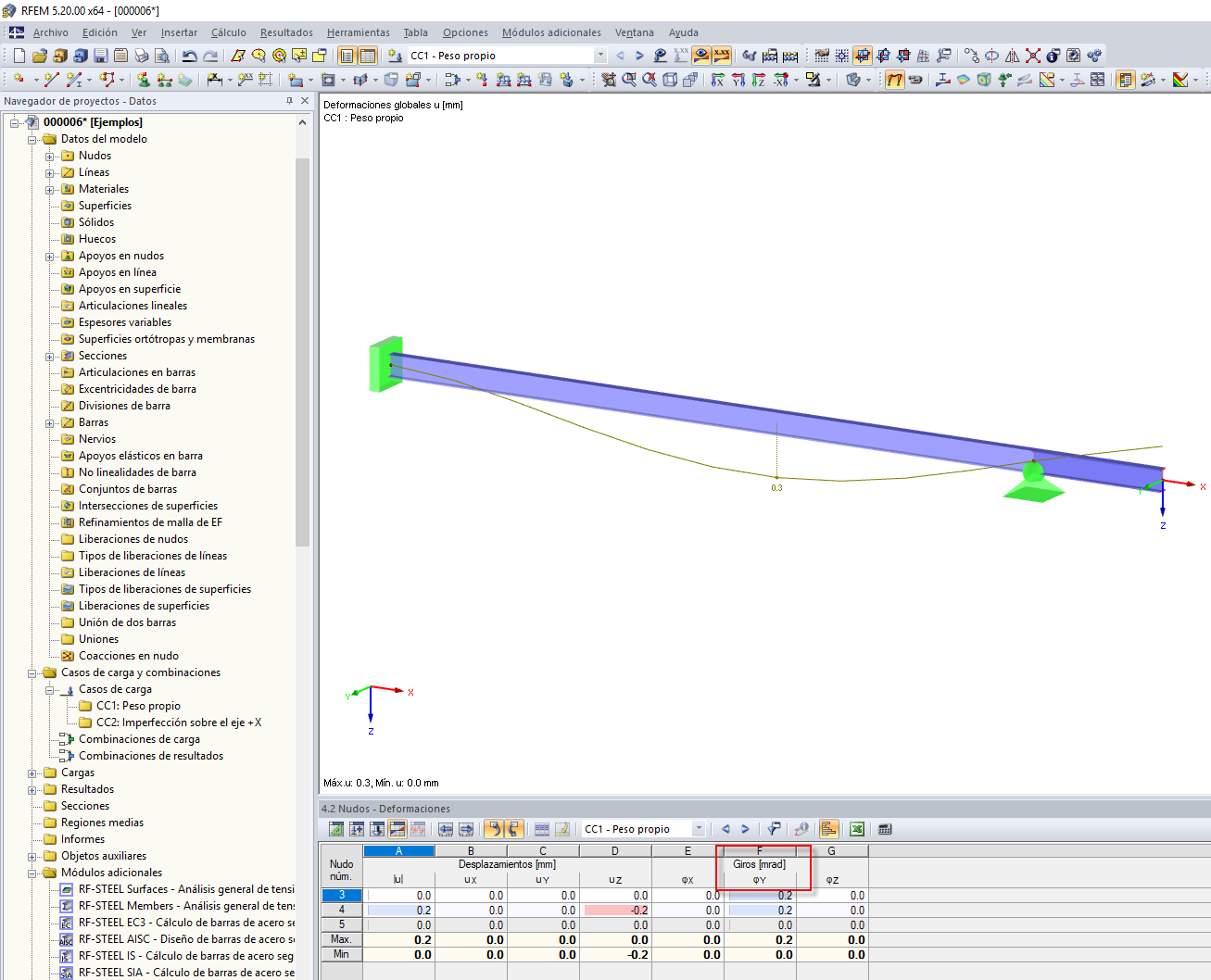Screen dimensions: 1211x980
Task: Open an existing file via folder icon
Action: [39, 56]
